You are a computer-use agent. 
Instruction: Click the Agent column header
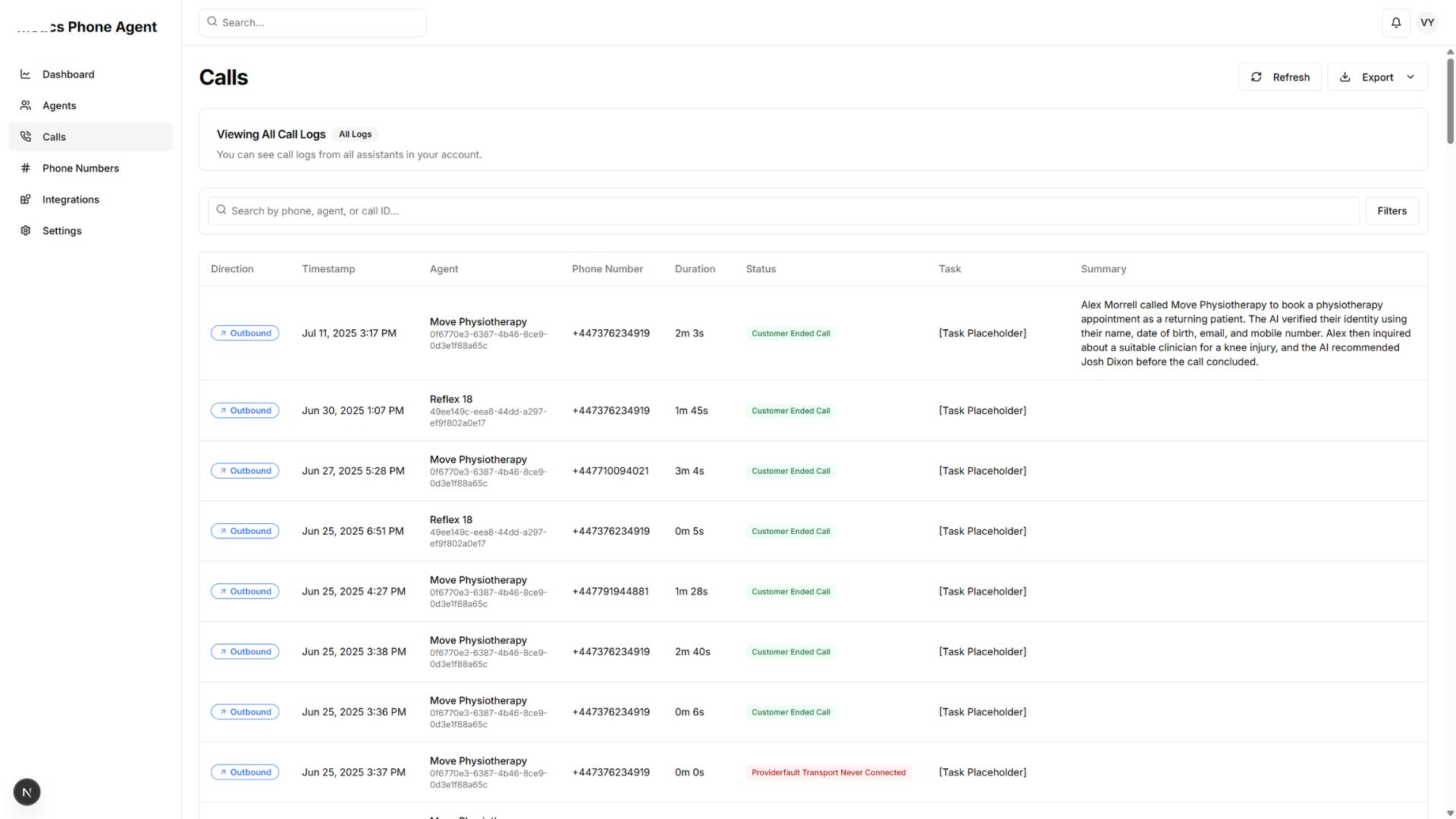coord(444,269)
